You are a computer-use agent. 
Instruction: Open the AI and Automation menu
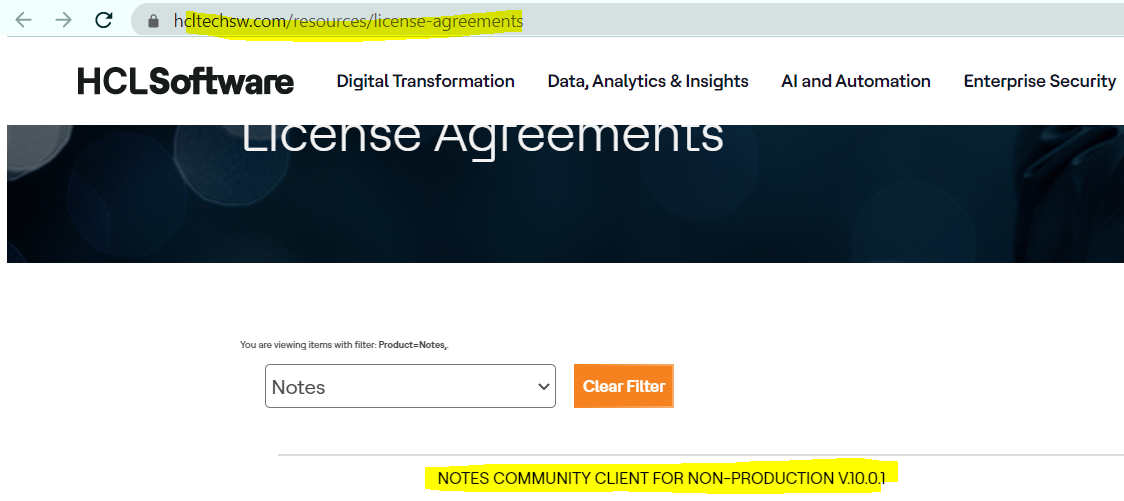(855, 82)
